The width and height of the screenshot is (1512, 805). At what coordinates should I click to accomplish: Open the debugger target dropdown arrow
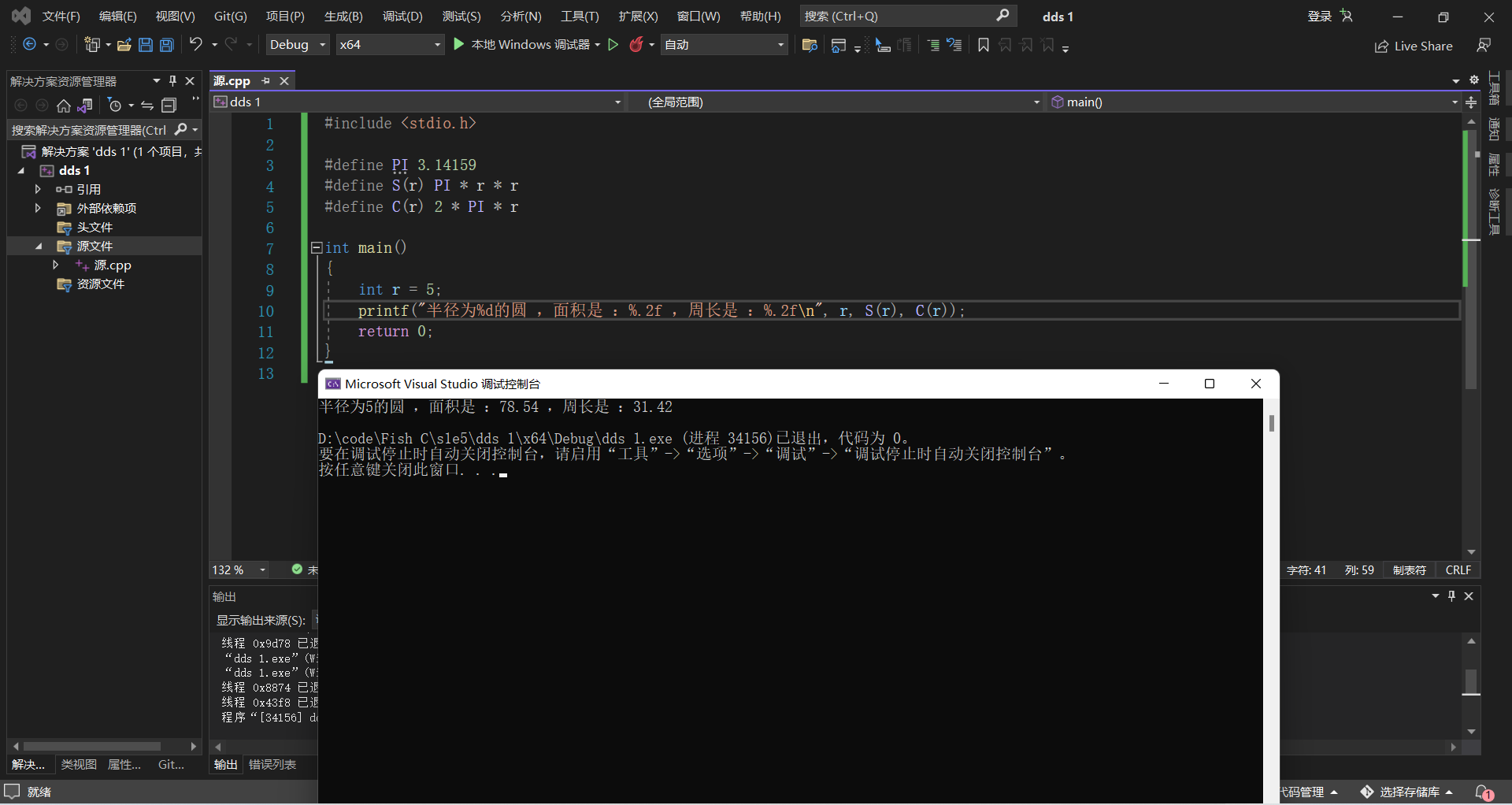coord(598,45)
